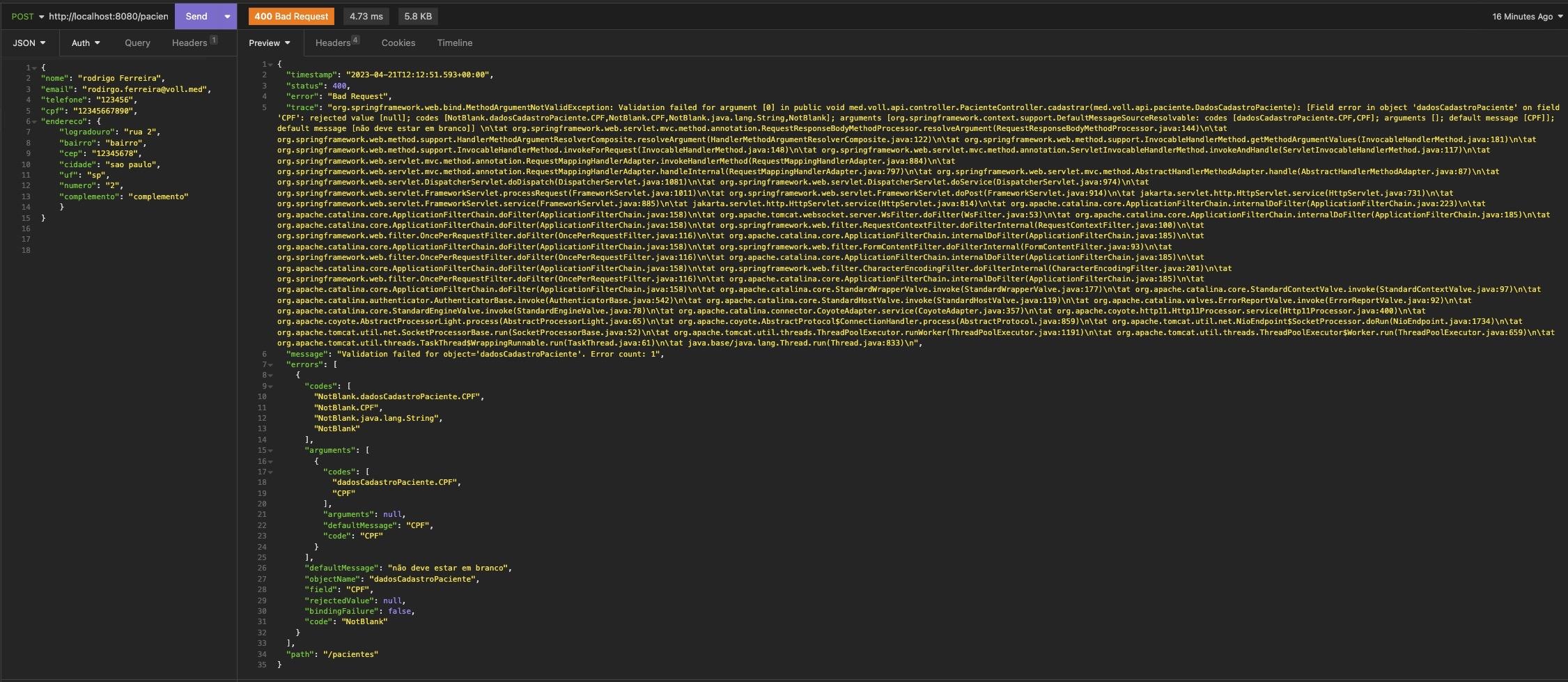Click the complemento value in request body
This screenshot has height=682, width=1568.
pos(158,196)
